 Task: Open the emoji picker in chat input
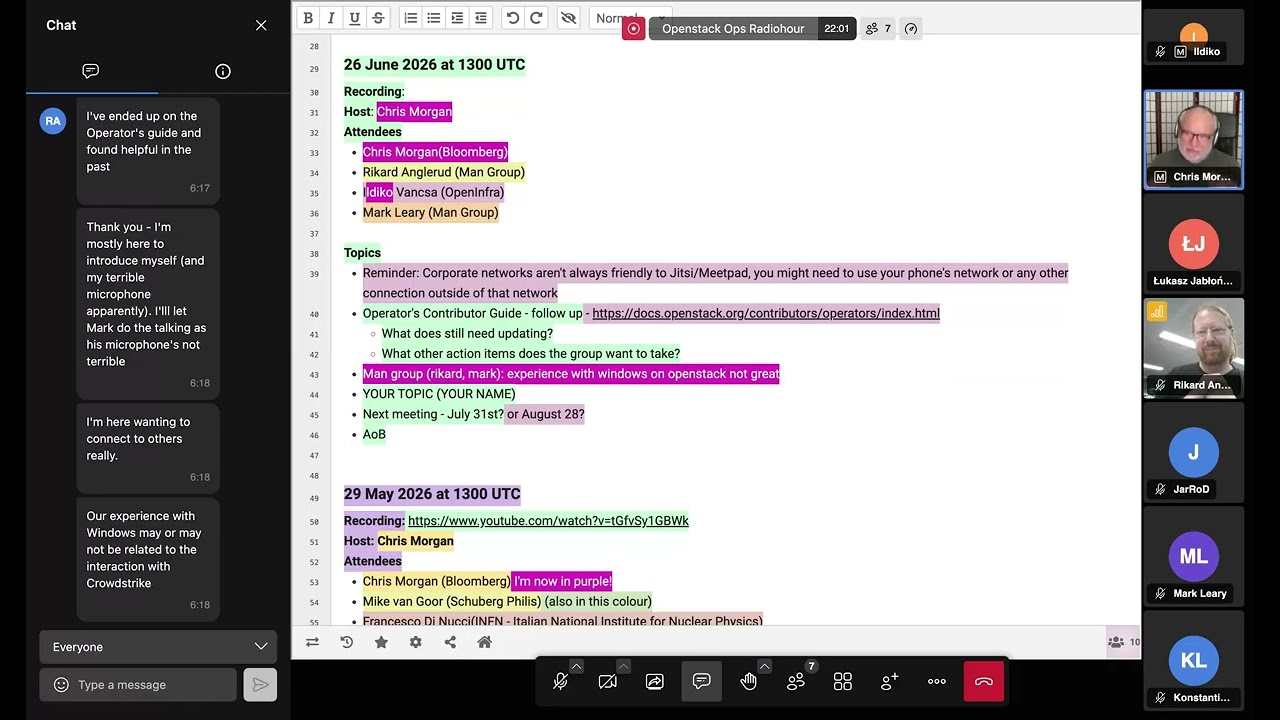click(x=61, y=685)
